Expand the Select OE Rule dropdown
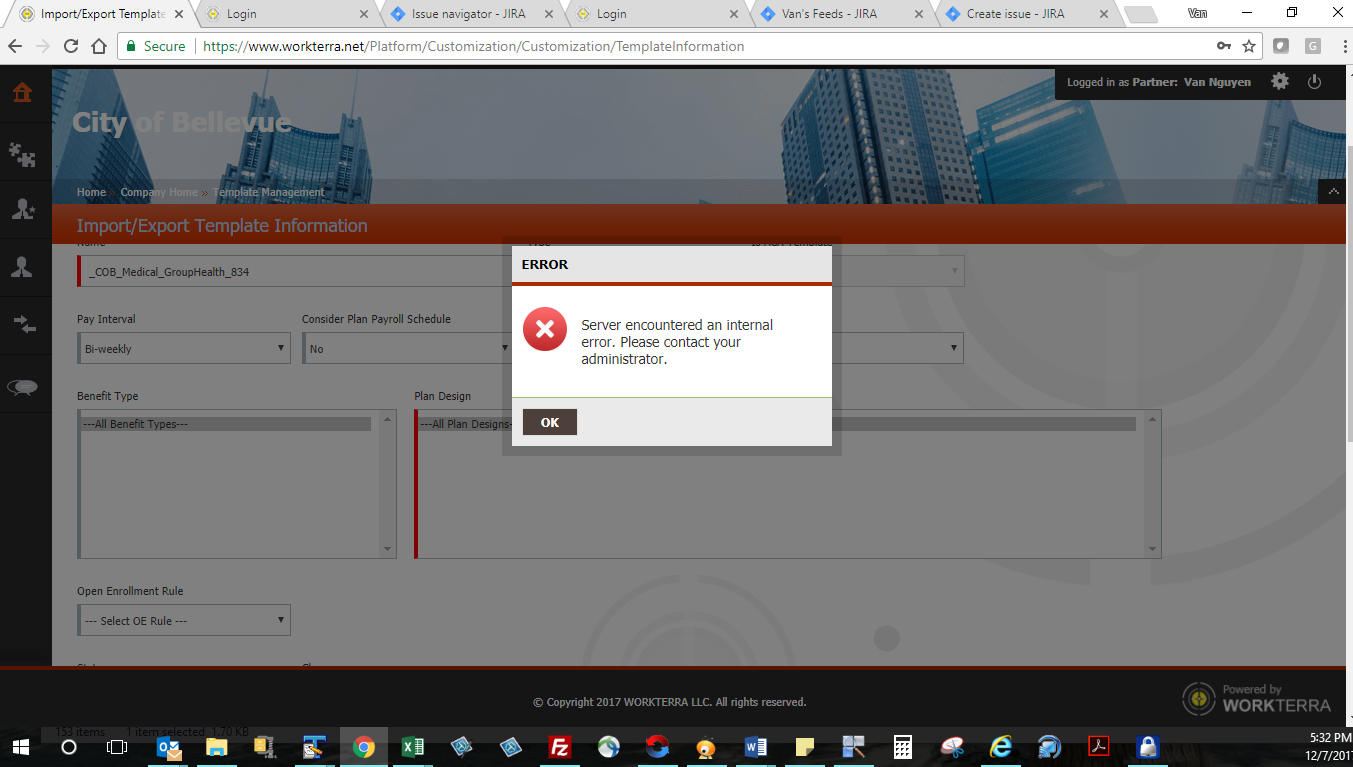Screen dimensions: 1353x767 (184, 620)
